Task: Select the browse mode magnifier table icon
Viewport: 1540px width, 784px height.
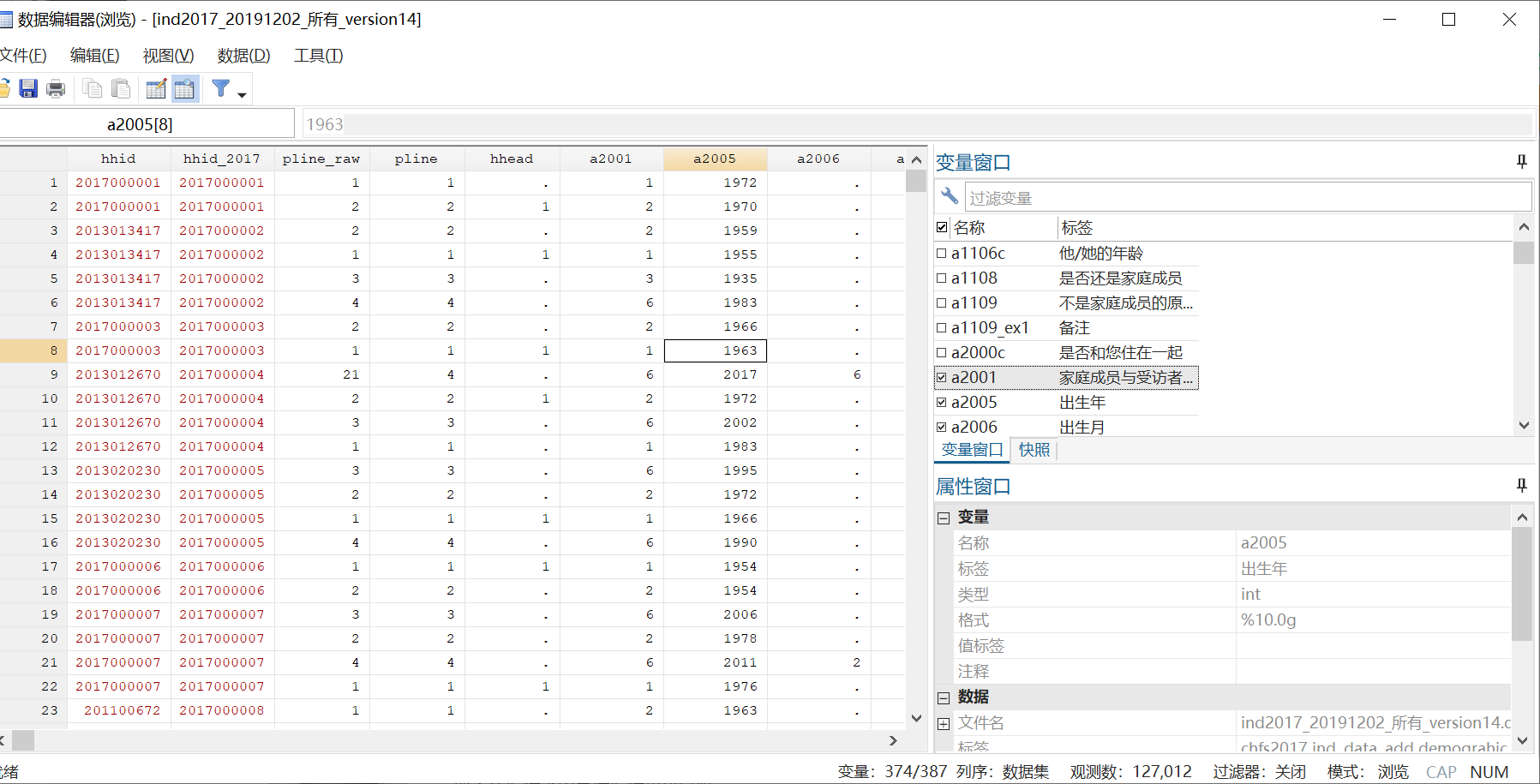Action: (185, 88)
